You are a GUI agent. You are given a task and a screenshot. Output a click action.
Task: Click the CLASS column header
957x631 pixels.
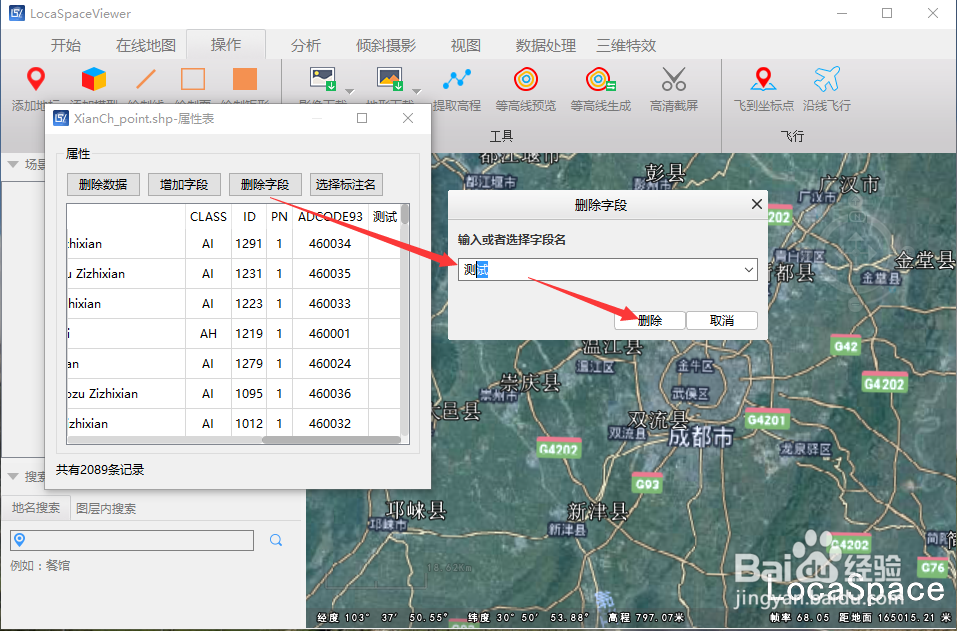tap(208, 217)
